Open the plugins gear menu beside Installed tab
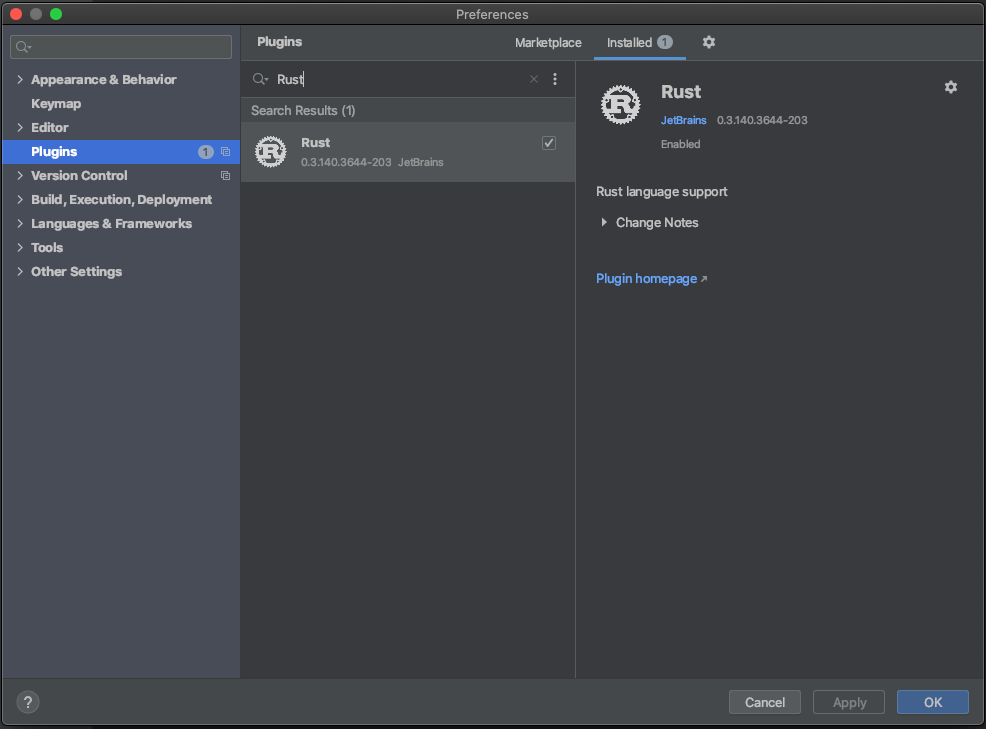The height and width of the screenshot is (729, 986). coord(709,42)
